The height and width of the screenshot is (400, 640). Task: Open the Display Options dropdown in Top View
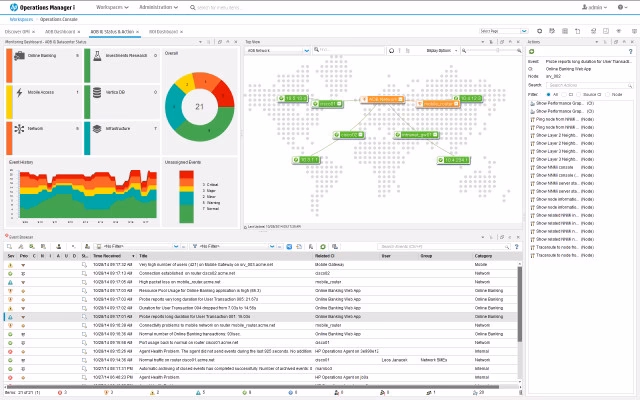click(x=440, y=49)
